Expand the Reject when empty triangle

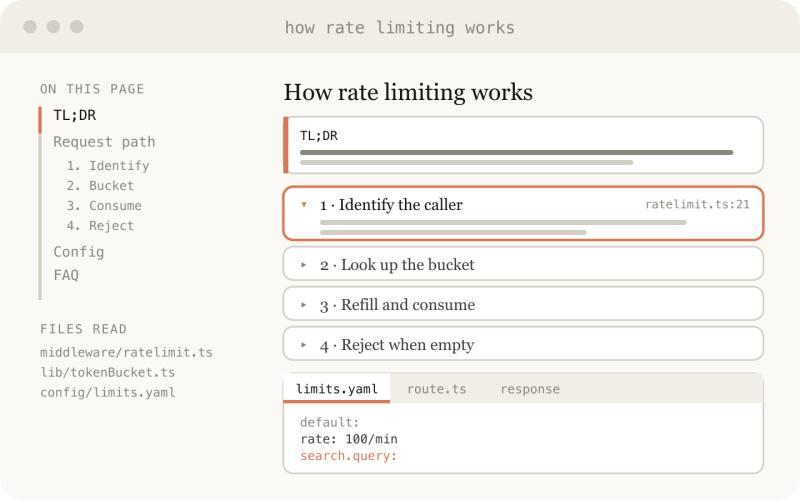[304, 344]
